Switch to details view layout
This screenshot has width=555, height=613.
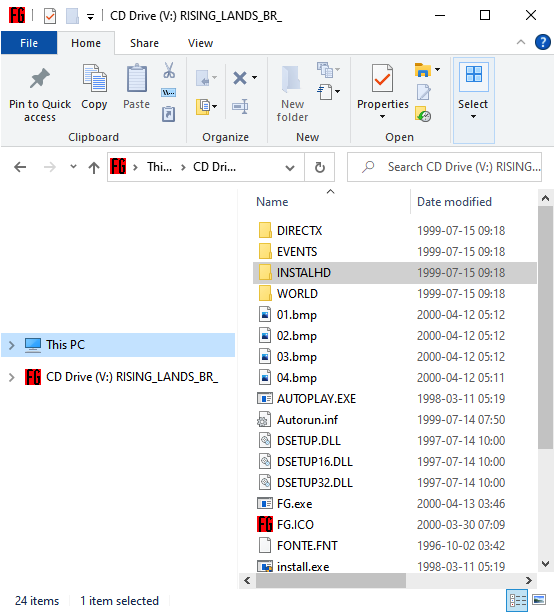pyautogui.click(x=517, y=600)
